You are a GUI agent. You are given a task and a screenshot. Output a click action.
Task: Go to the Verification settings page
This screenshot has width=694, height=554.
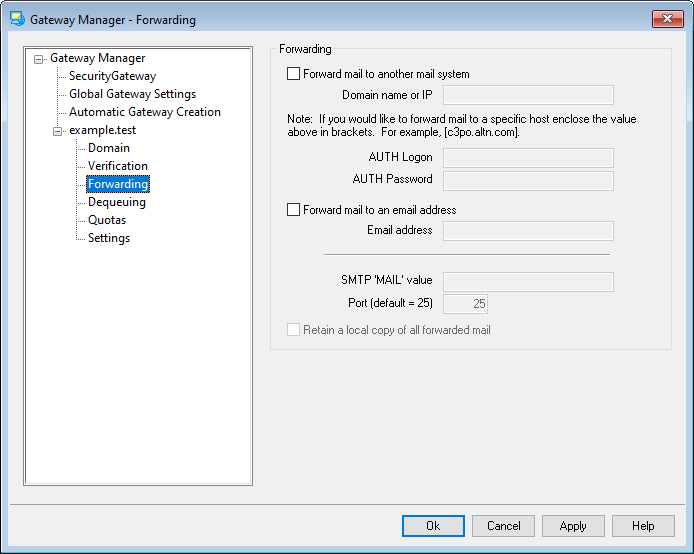click(x=117, y=166)
